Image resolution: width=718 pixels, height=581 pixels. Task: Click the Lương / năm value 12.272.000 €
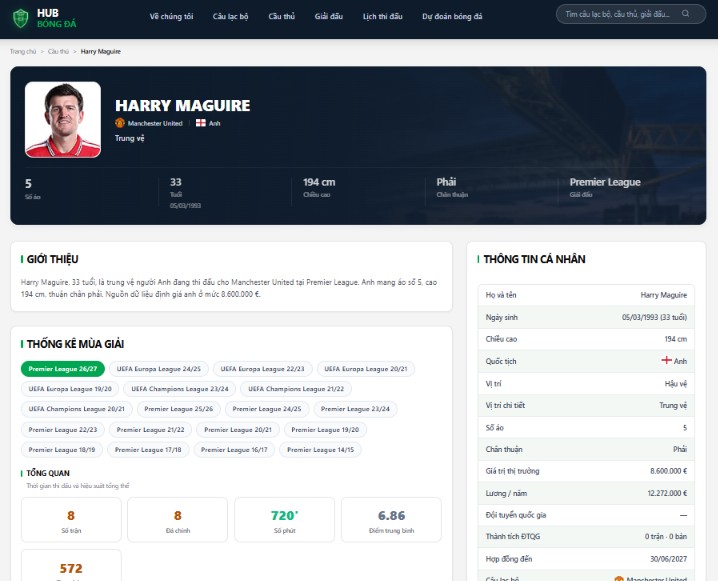(x=667, y=493)
